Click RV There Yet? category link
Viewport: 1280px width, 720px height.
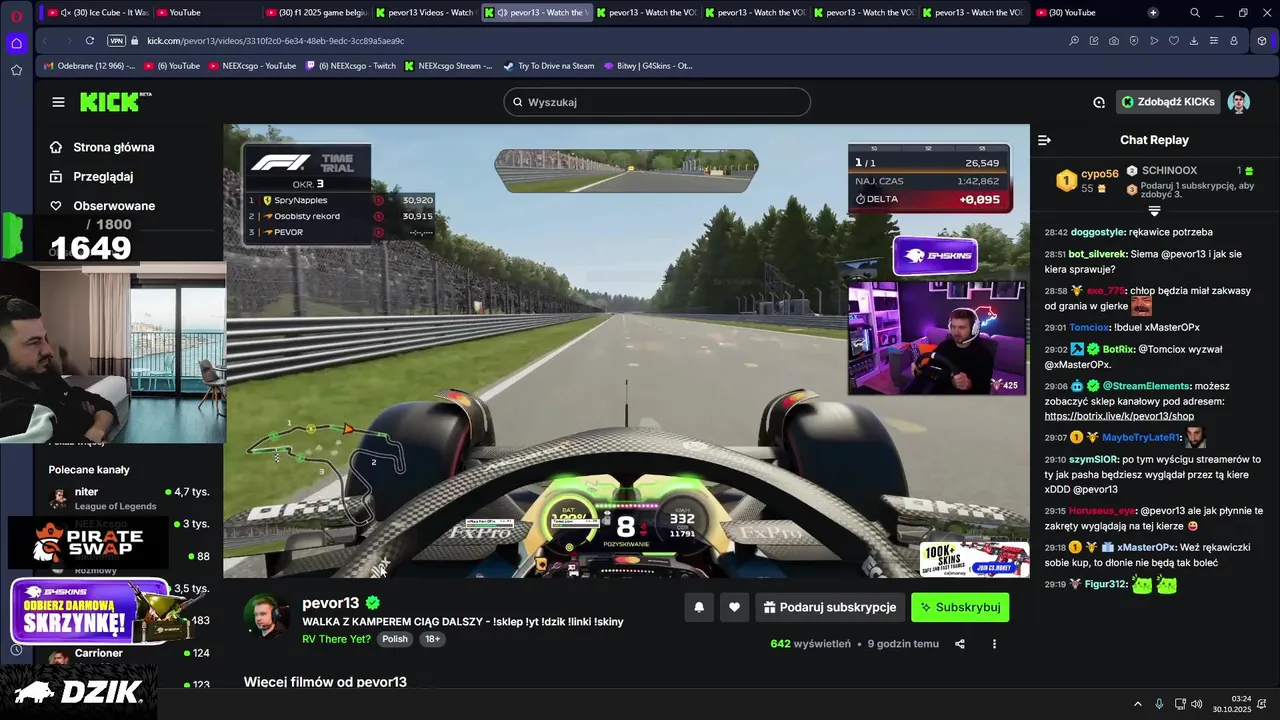[336, 639]
